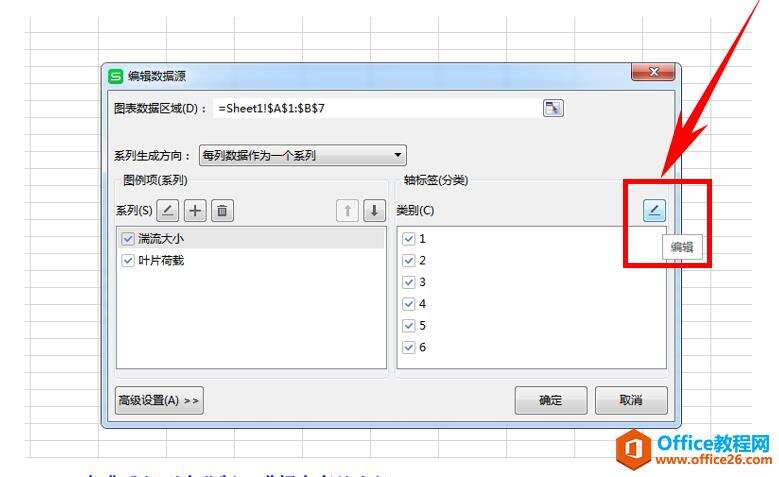The width and height of the screenshot is (779, 477).
Task: Edit category axis labels with pencil icon
Action: coord(654,211)
